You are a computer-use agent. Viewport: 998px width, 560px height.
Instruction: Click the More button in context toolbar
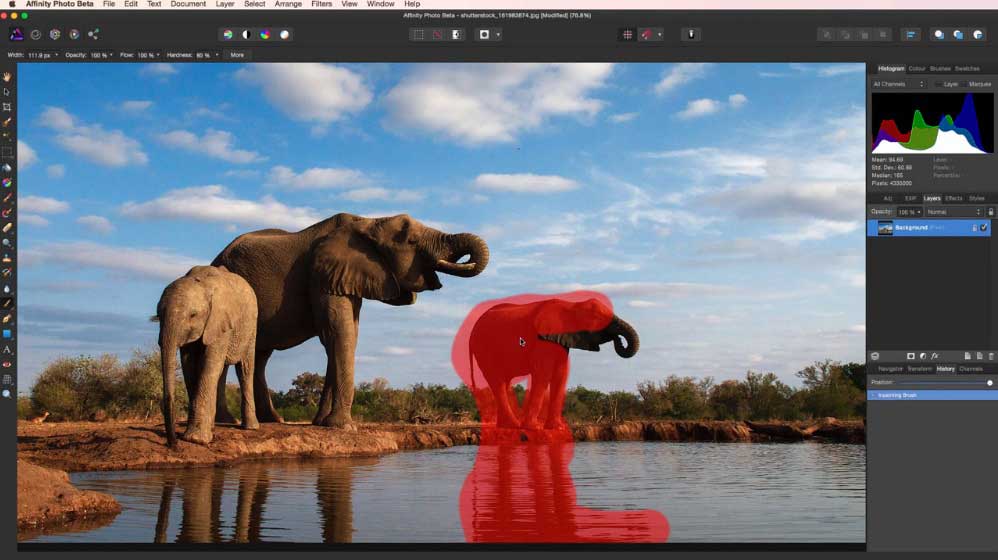pyautogui.click(x=237, y=55)
